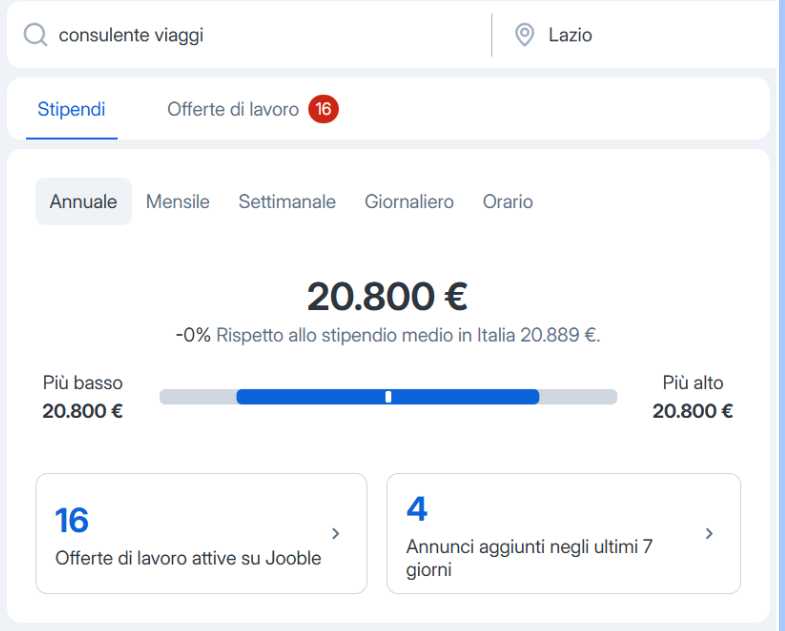Open the 16 active job offers card
The width and height of the screenshot is (785, 631).
click(190, 534)
